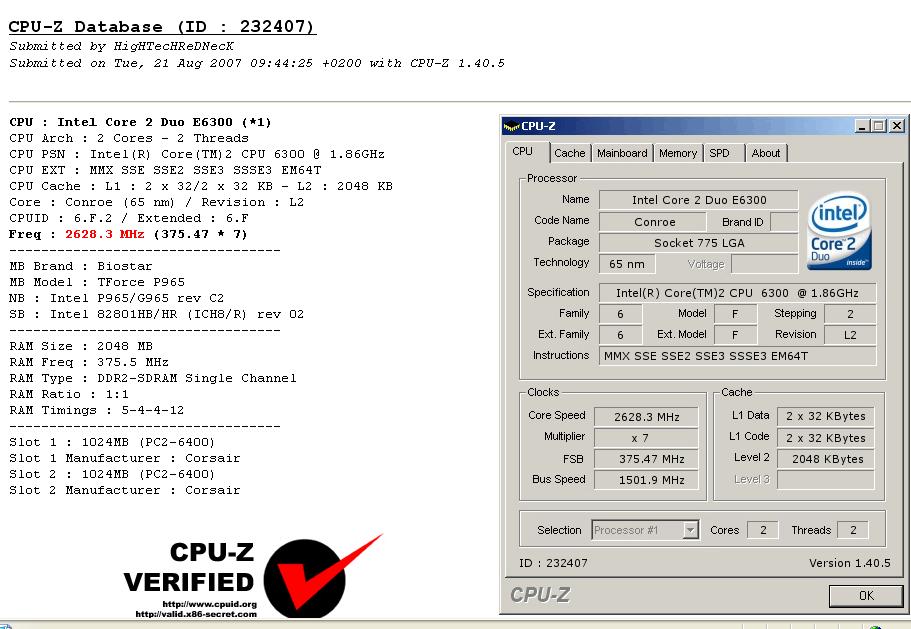Screen dimensions: 911x629
Task: Click the CPU-Z Verified checkmark badge
Action: pyautogui.click(x=322, y=576)
